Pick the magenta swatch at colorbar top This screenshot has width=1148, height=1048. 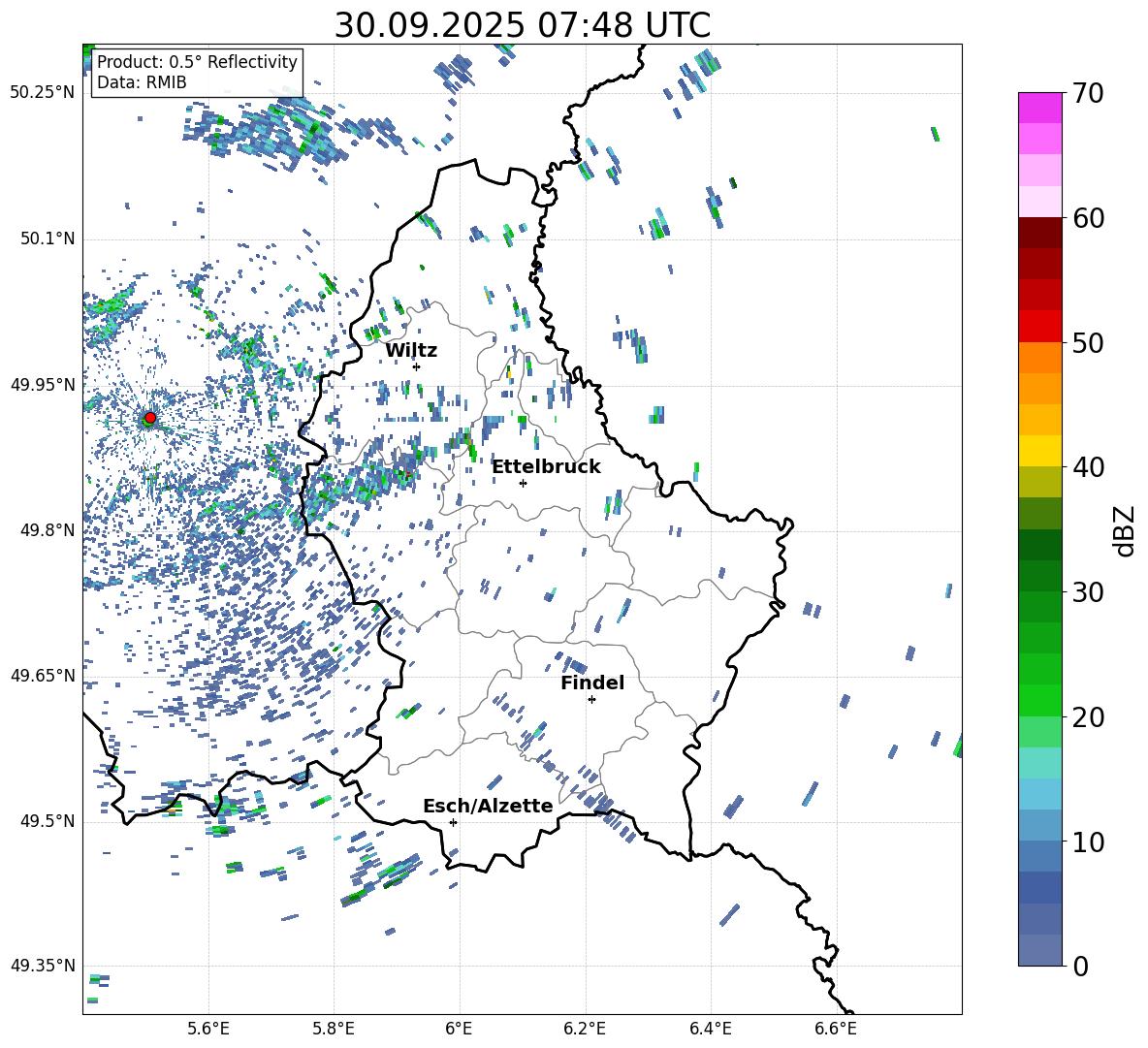coord(1040,108)
